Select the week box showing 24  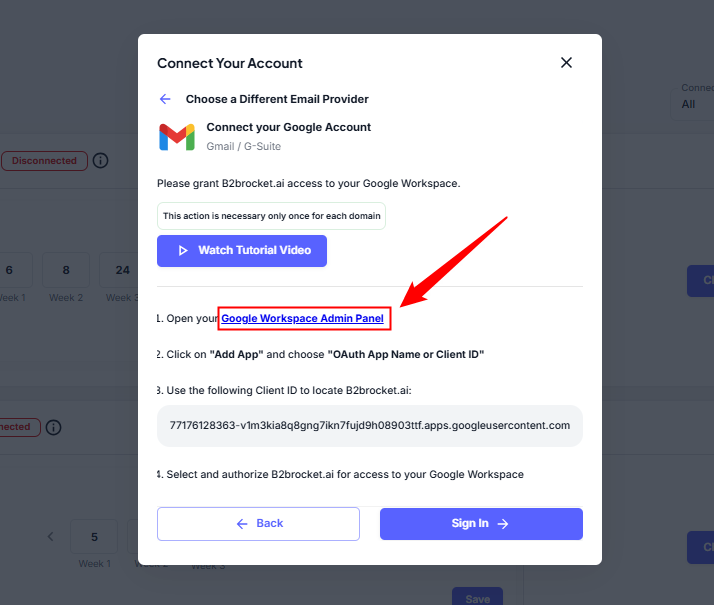click(x=121, y=270)
